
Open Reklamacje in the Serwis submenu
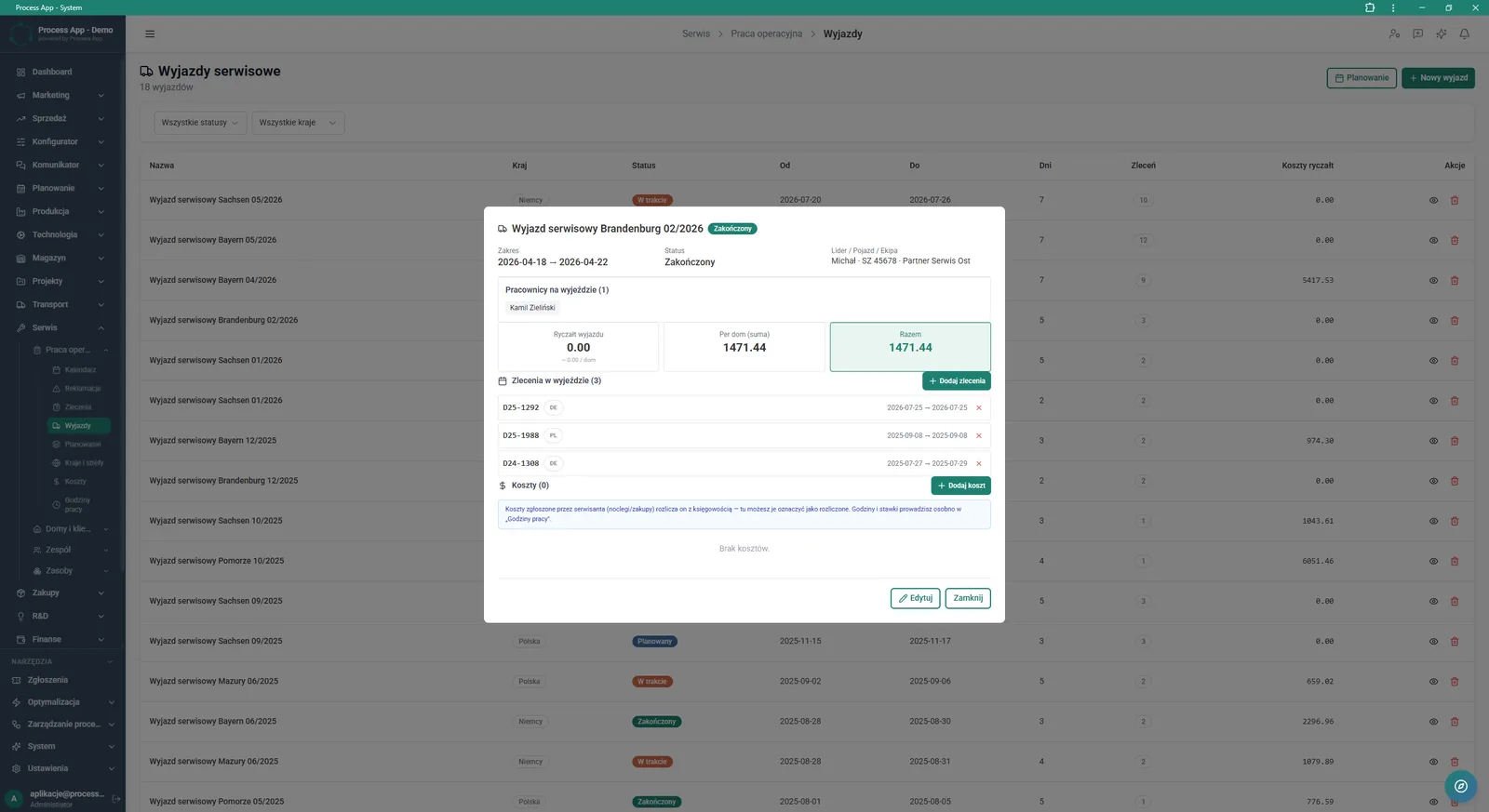pos(79,389)
